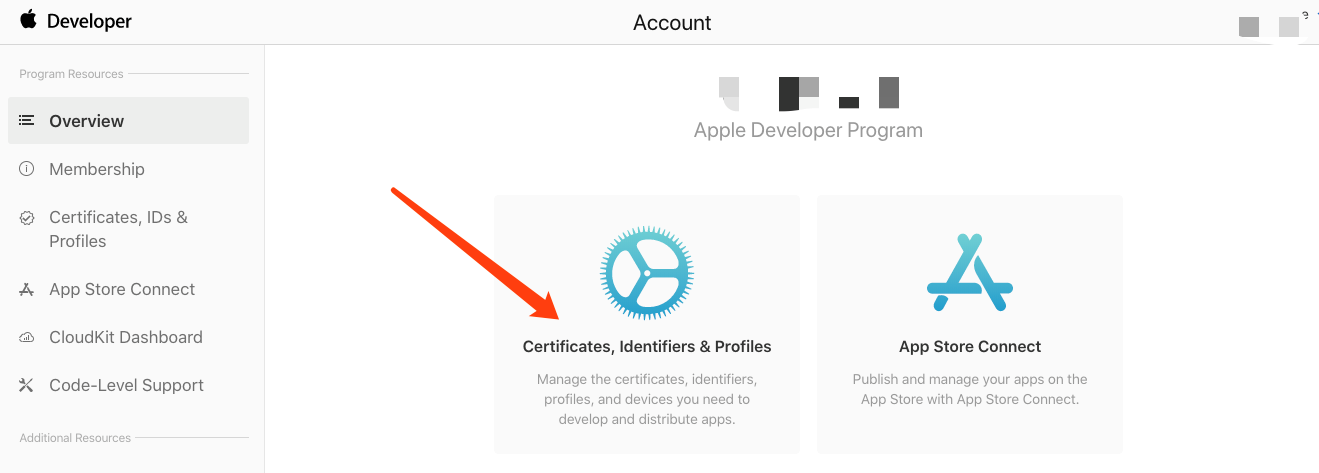
Task: Click the App Store Connect sidebar icon
Action: (x=27, y=289)
